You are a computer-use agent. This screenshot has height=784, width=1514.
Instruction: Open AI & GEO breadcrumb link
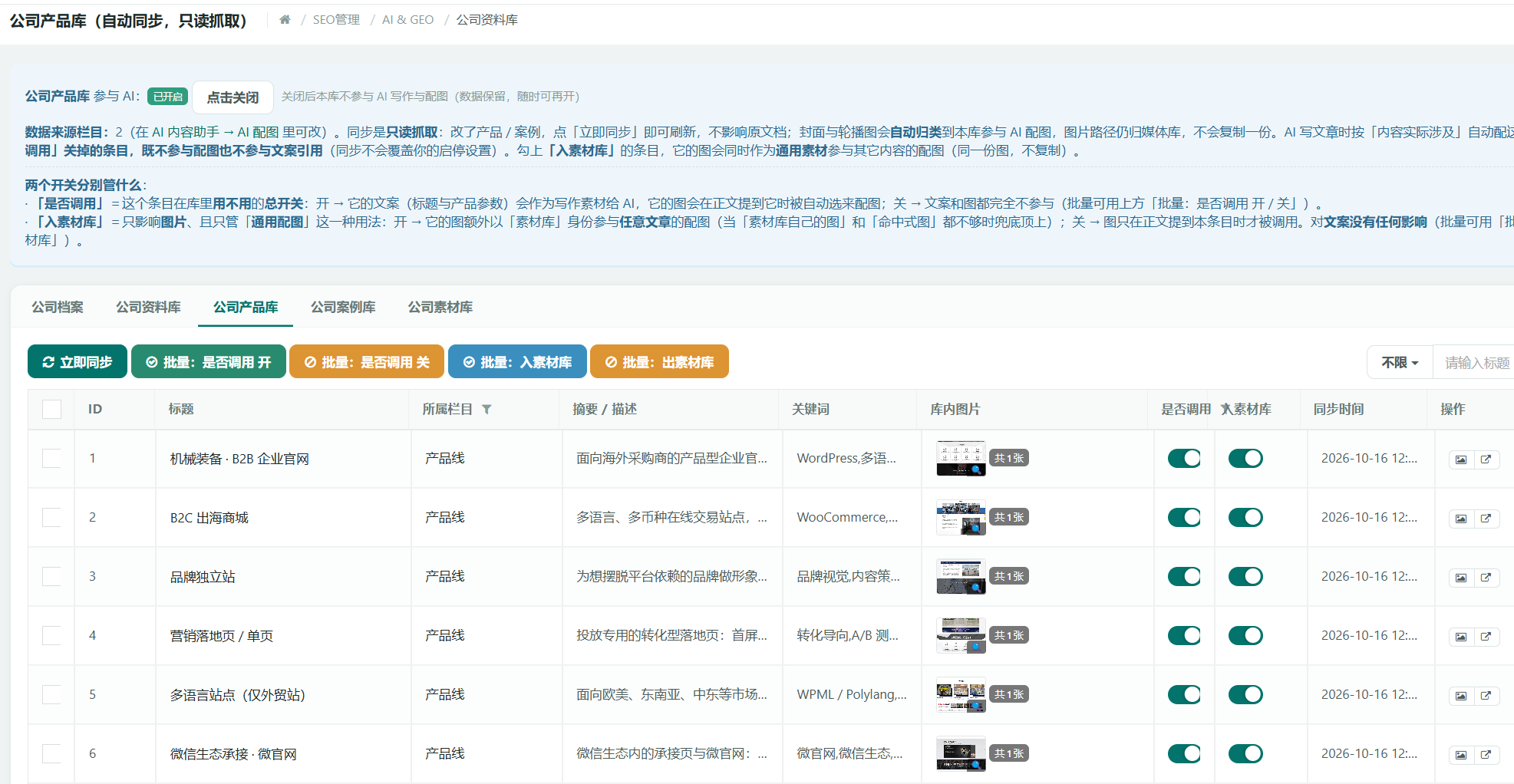407,20
